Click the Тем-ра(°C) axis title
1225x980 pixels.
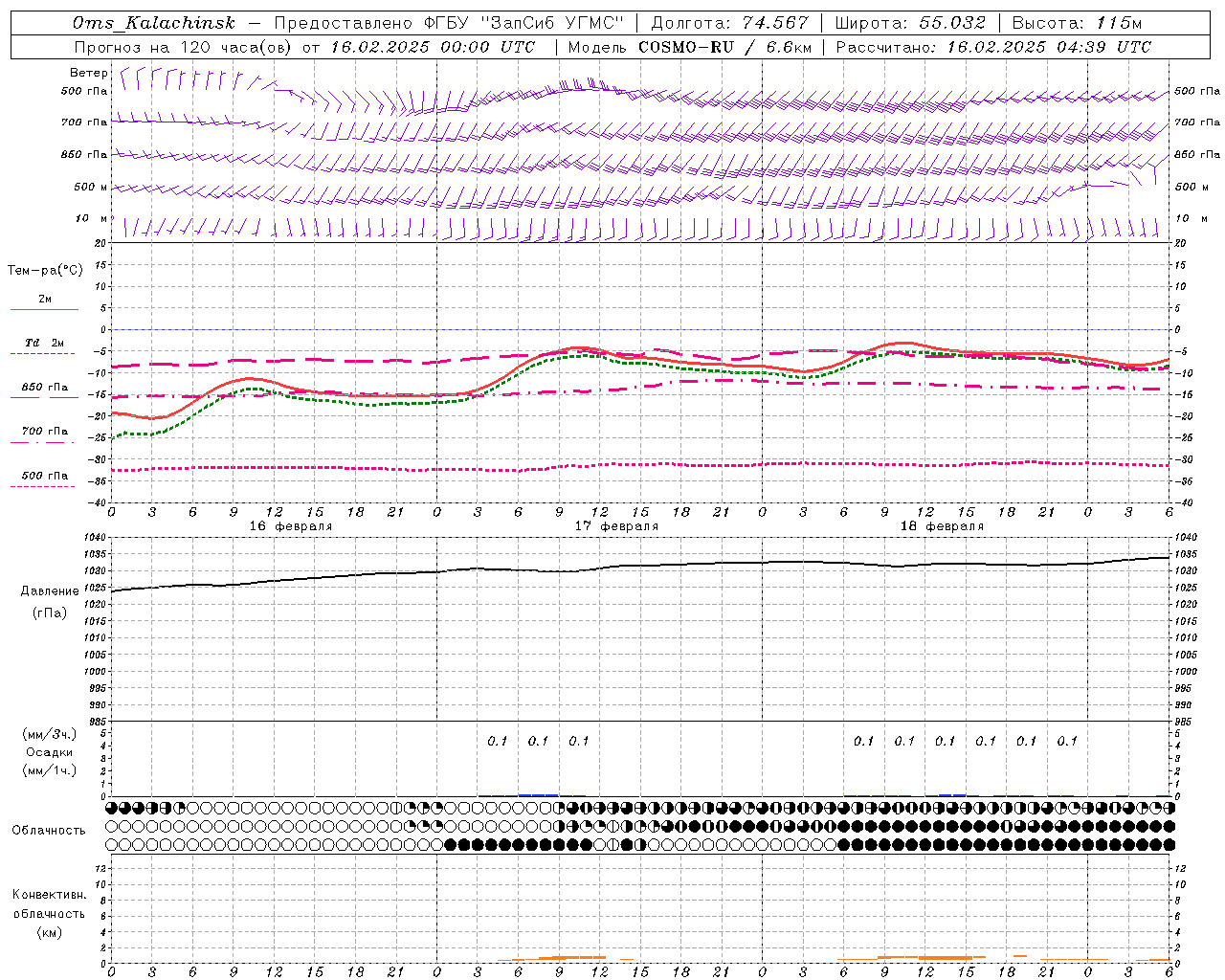click(x=45, y=271)
